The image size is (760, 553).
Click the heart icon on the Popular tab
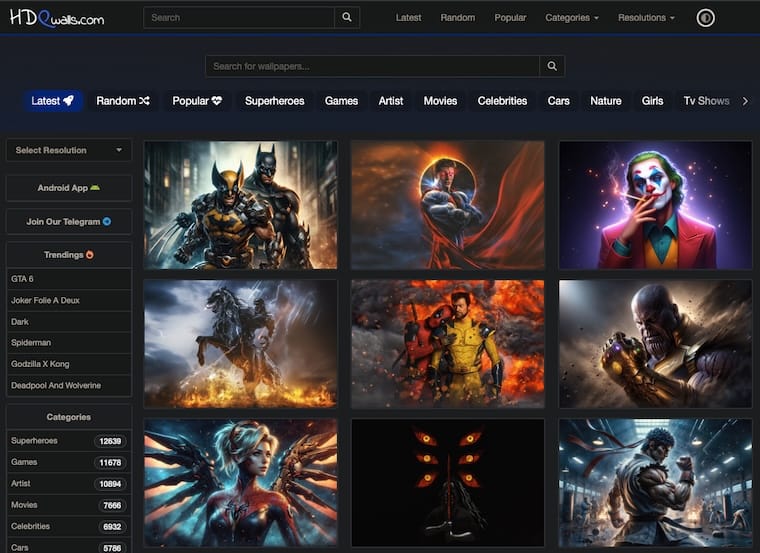pyautogui.click(x=217, y=101)
